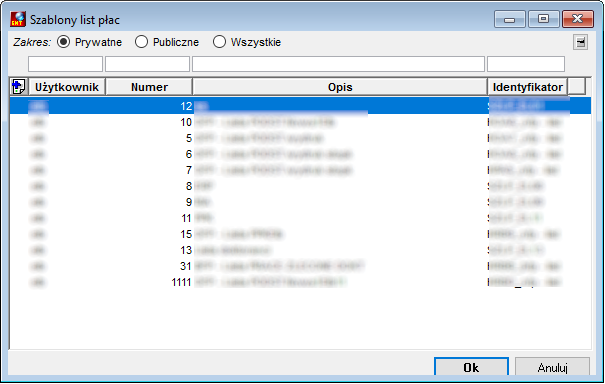605x384 pixels.
Task: Select the row with number 15
Action: pos(300,234)
